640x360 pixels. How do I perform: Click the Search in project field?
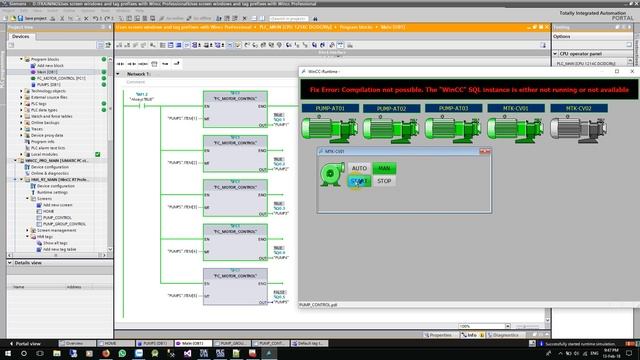[x=289, y=18]
